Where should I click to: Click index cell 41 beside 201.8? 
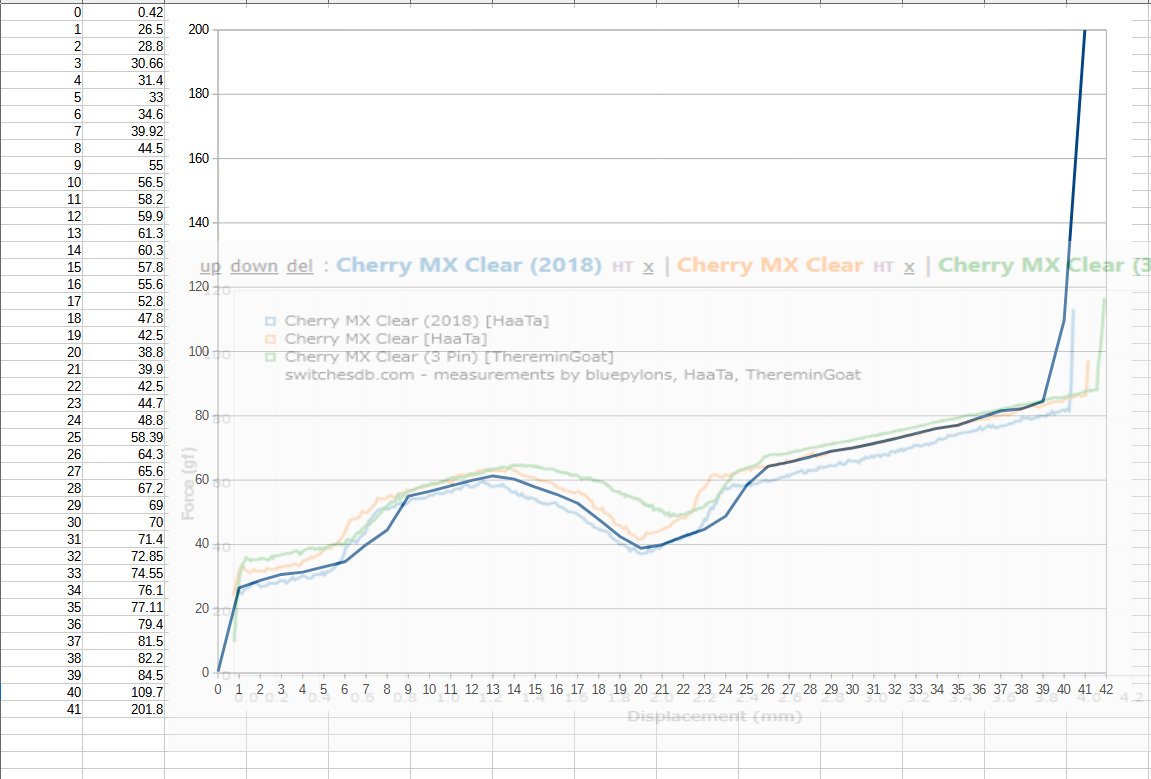pos(42,709)
